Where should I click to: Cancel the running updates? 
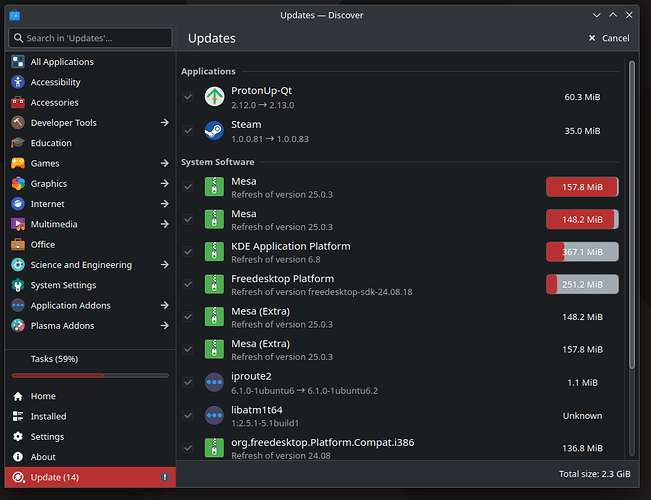click(x=608, y=38)
